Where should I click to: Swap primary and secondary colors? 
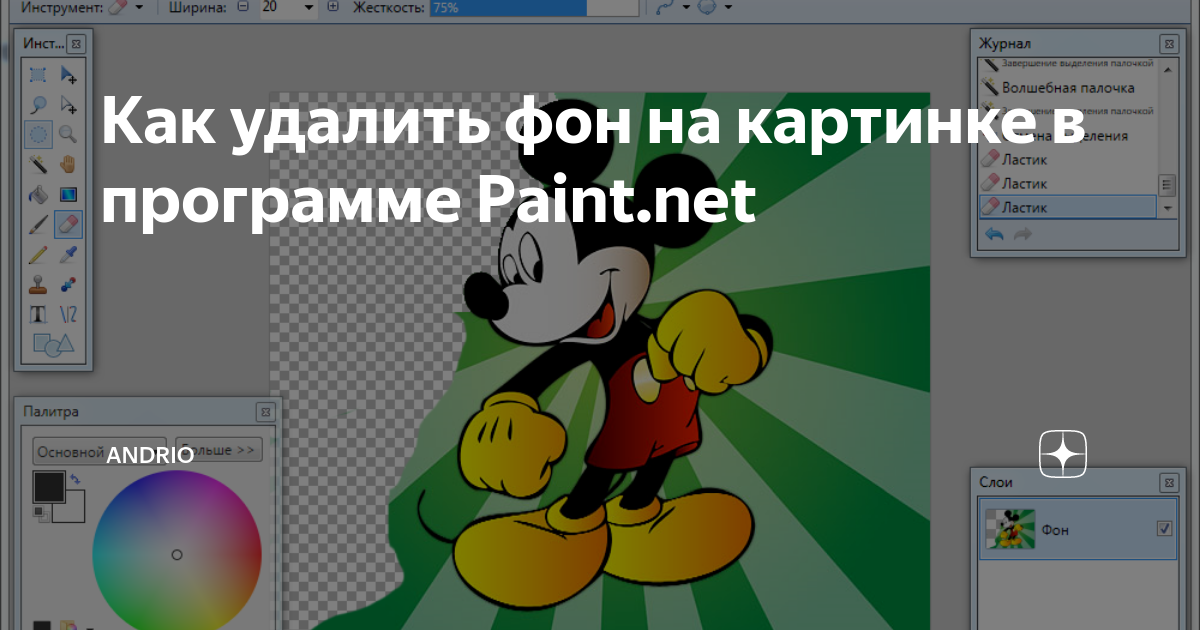point(75,480)
